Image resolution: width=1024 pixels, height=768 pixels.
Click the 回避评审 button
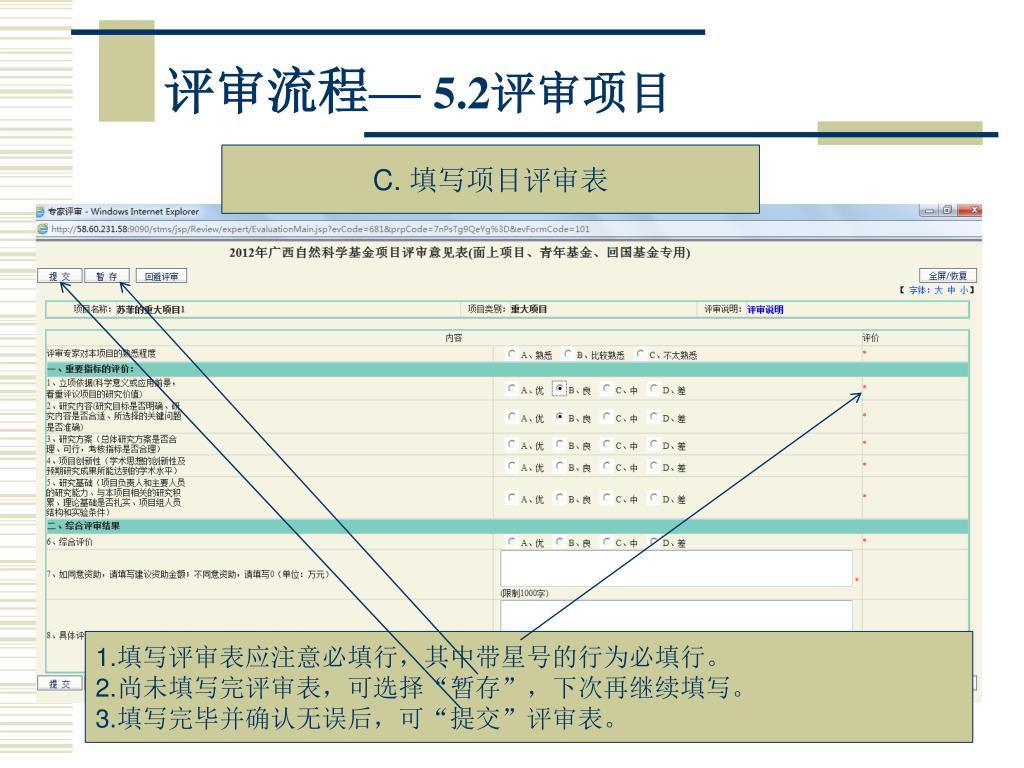[x=161, y=276]
